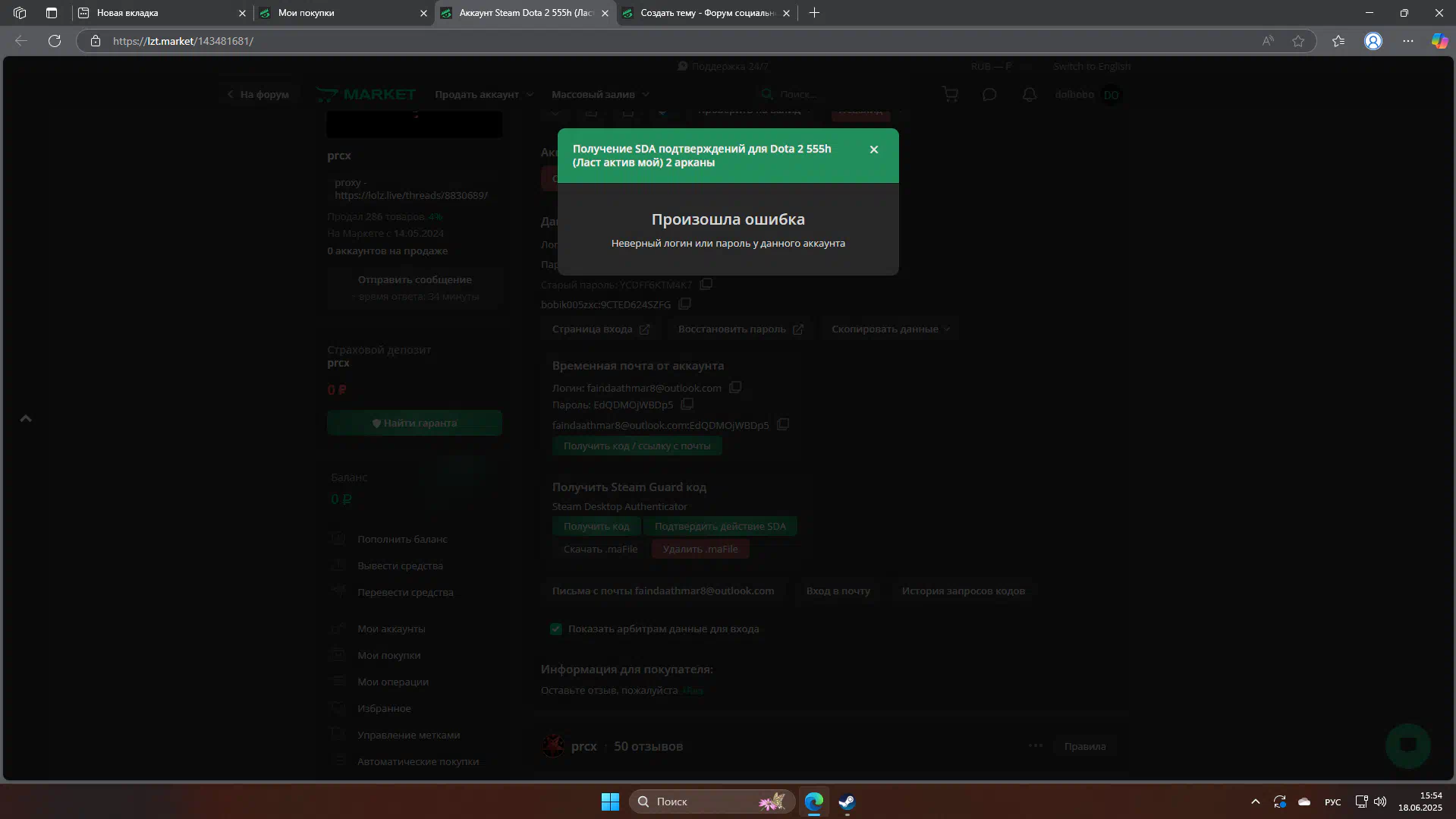
Task: Open the Вход в почту tab
Action: click(838, 591)
